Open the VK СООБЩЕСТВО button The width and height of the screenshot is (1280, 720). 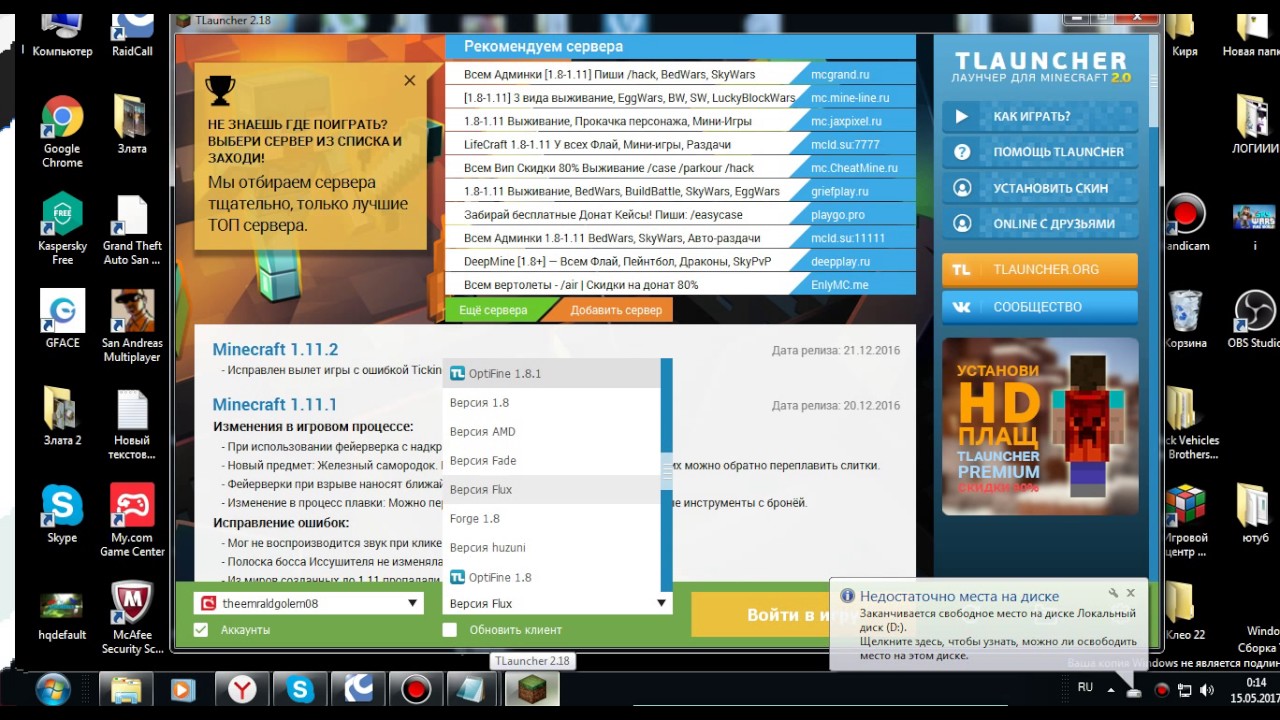click(x=1040, y=307)
